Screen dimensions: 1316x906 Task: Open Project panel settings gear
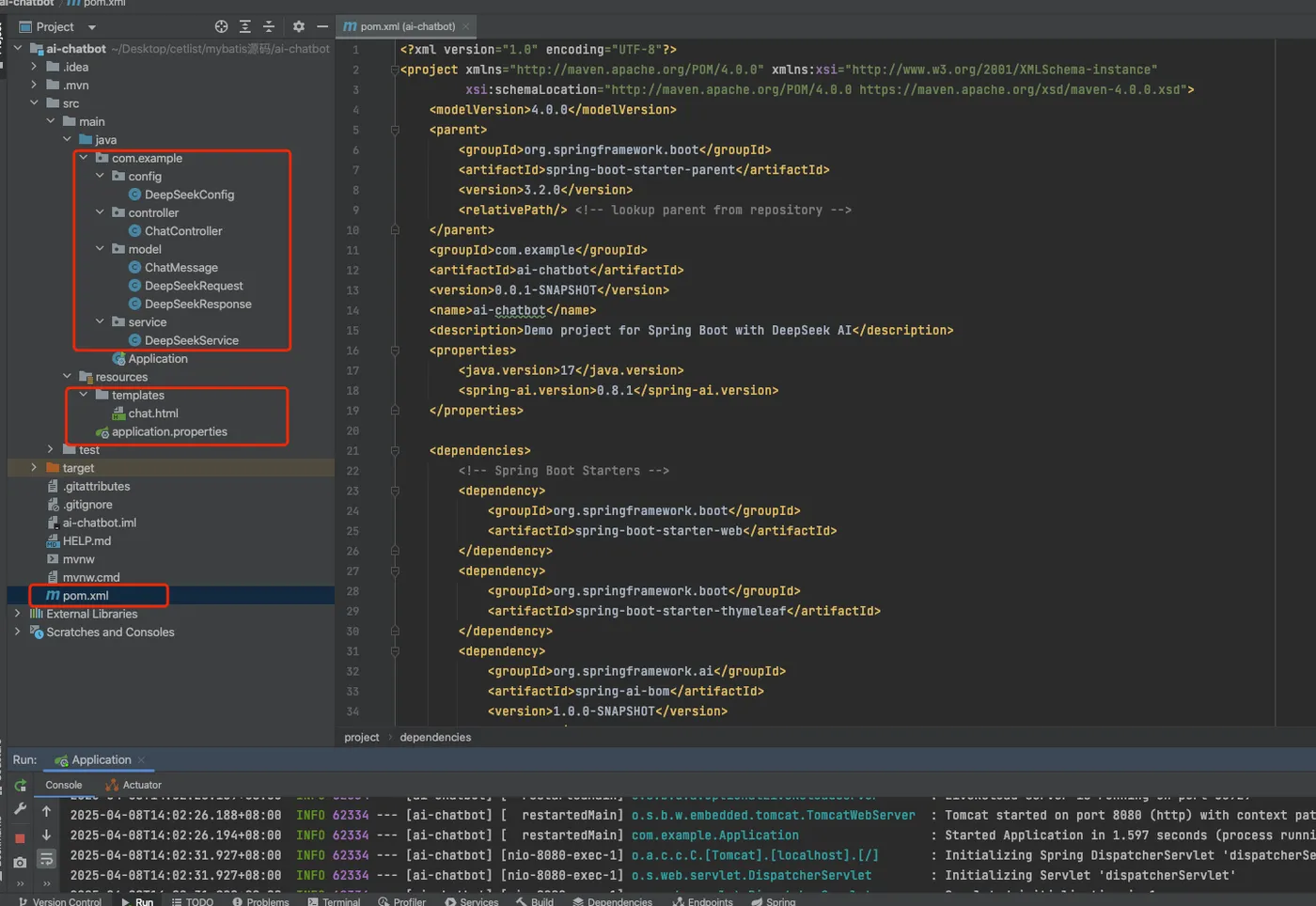tap(299, 26)
